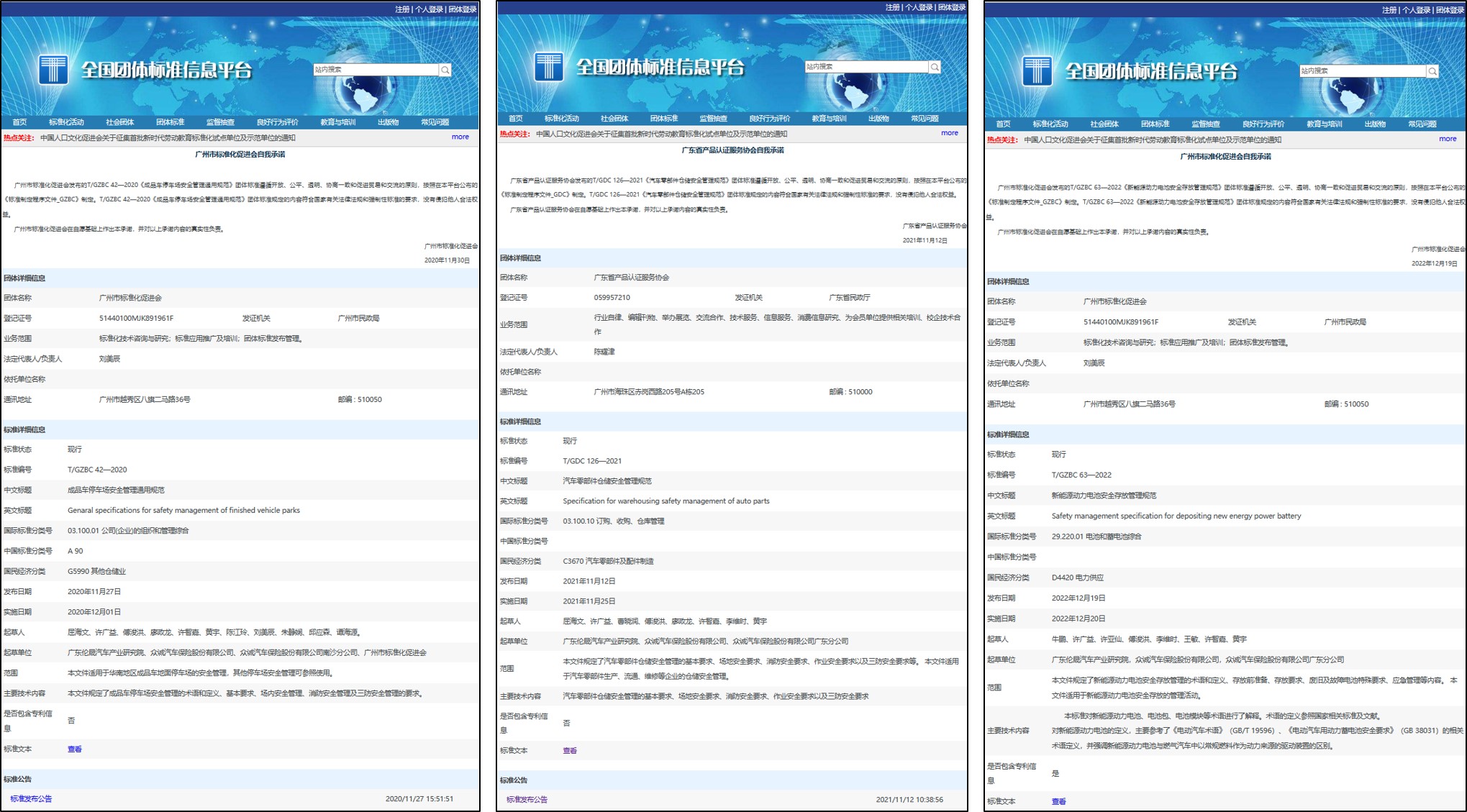Click 查看 standard text link for T/GDC 126—2021
Screen dimensions: 1467x812
570,751
